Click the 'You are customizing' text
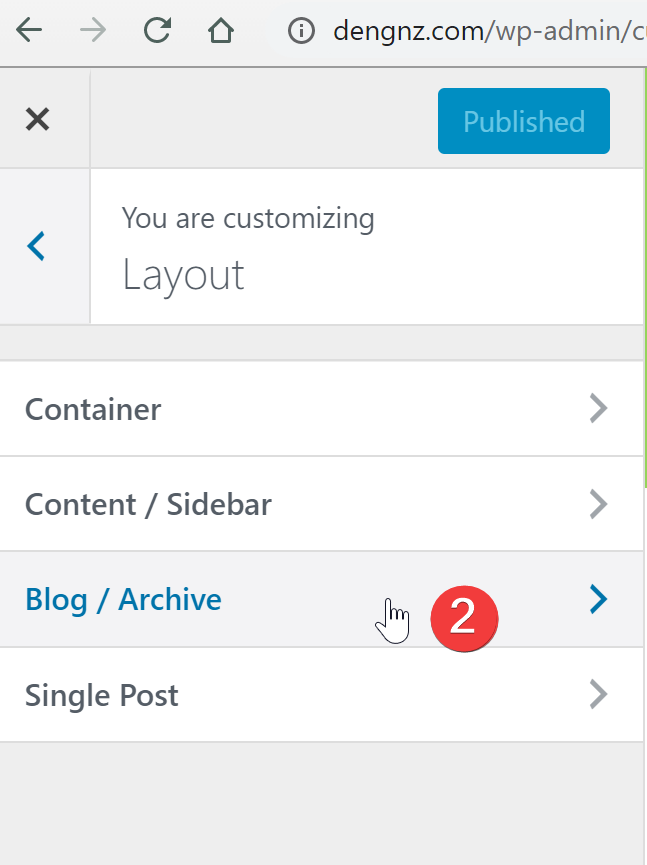This screenshot has width=647, height=865. tap(248, 219)
